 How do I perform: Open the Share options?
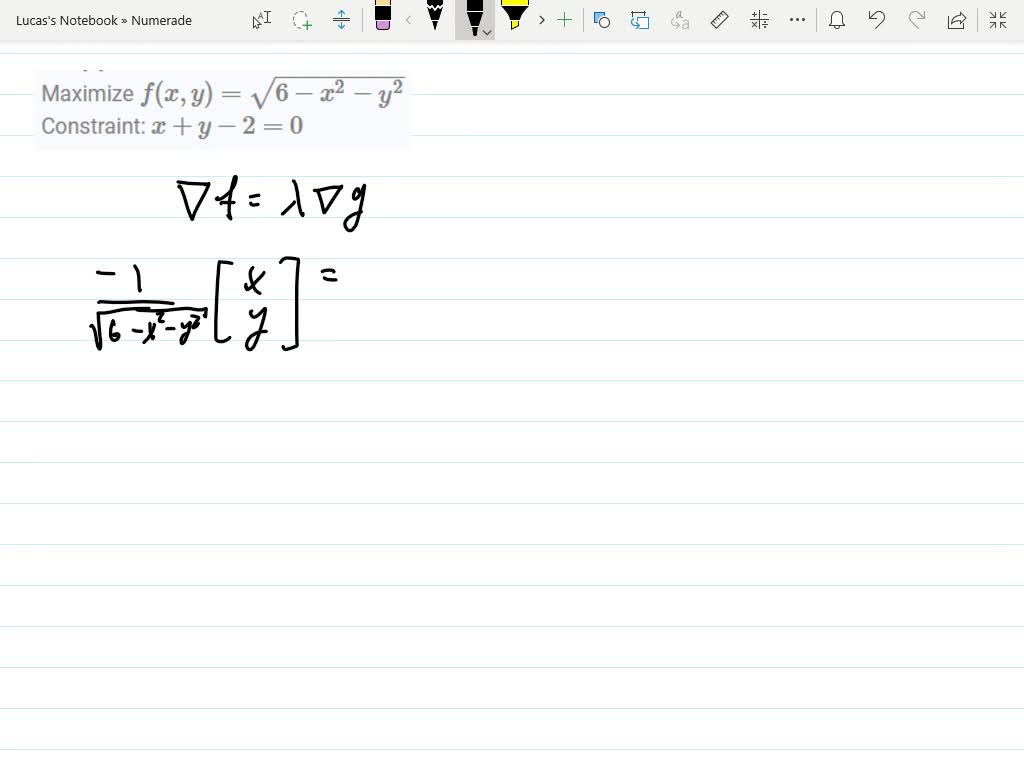(x=957, y=20)
